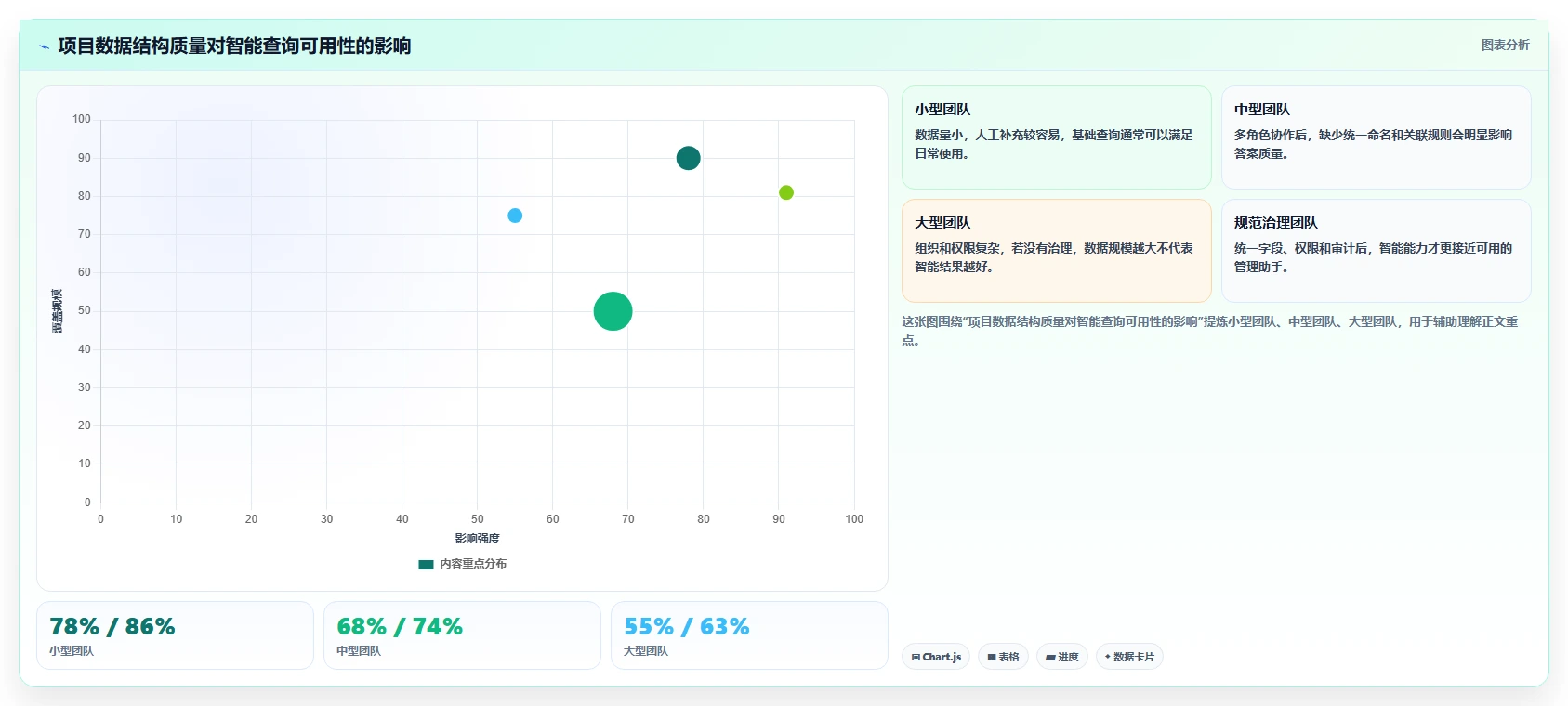Screen dimensions: 1568x706
Task: Toggle the 内容重点分布 legend item
Action: [x=463, y=564]
